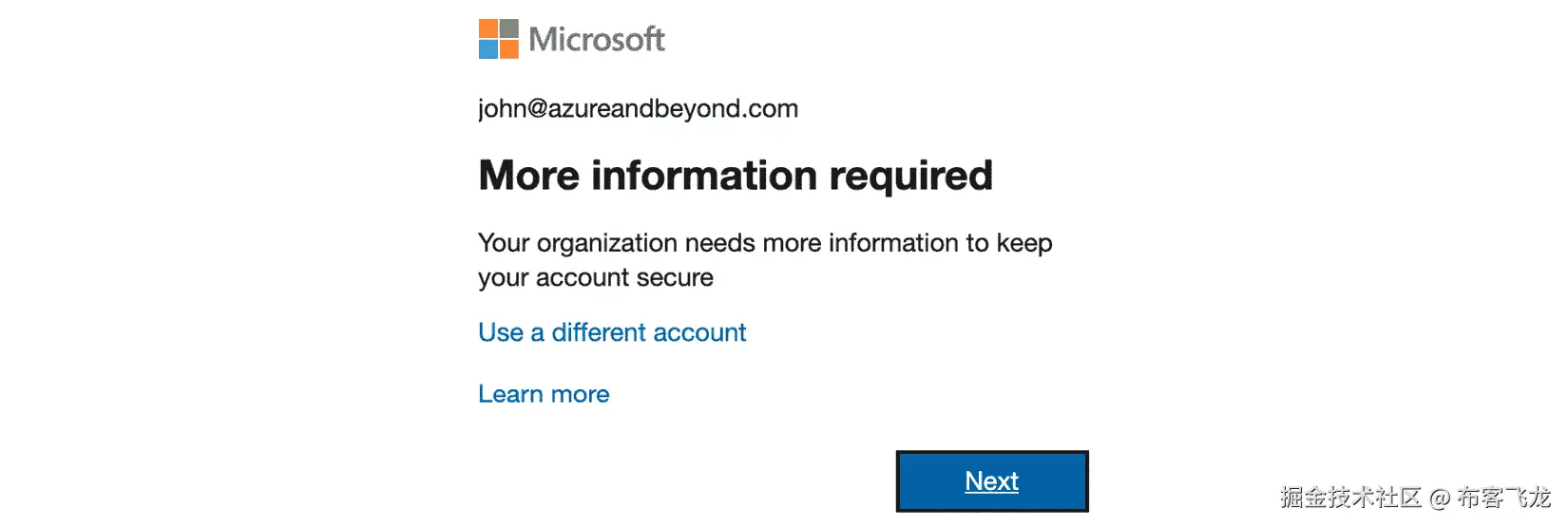Viewport: 1568px width, 527px height.
Task: Click the azureandbeyond.com domain in the email
Action: pos(673,109)
